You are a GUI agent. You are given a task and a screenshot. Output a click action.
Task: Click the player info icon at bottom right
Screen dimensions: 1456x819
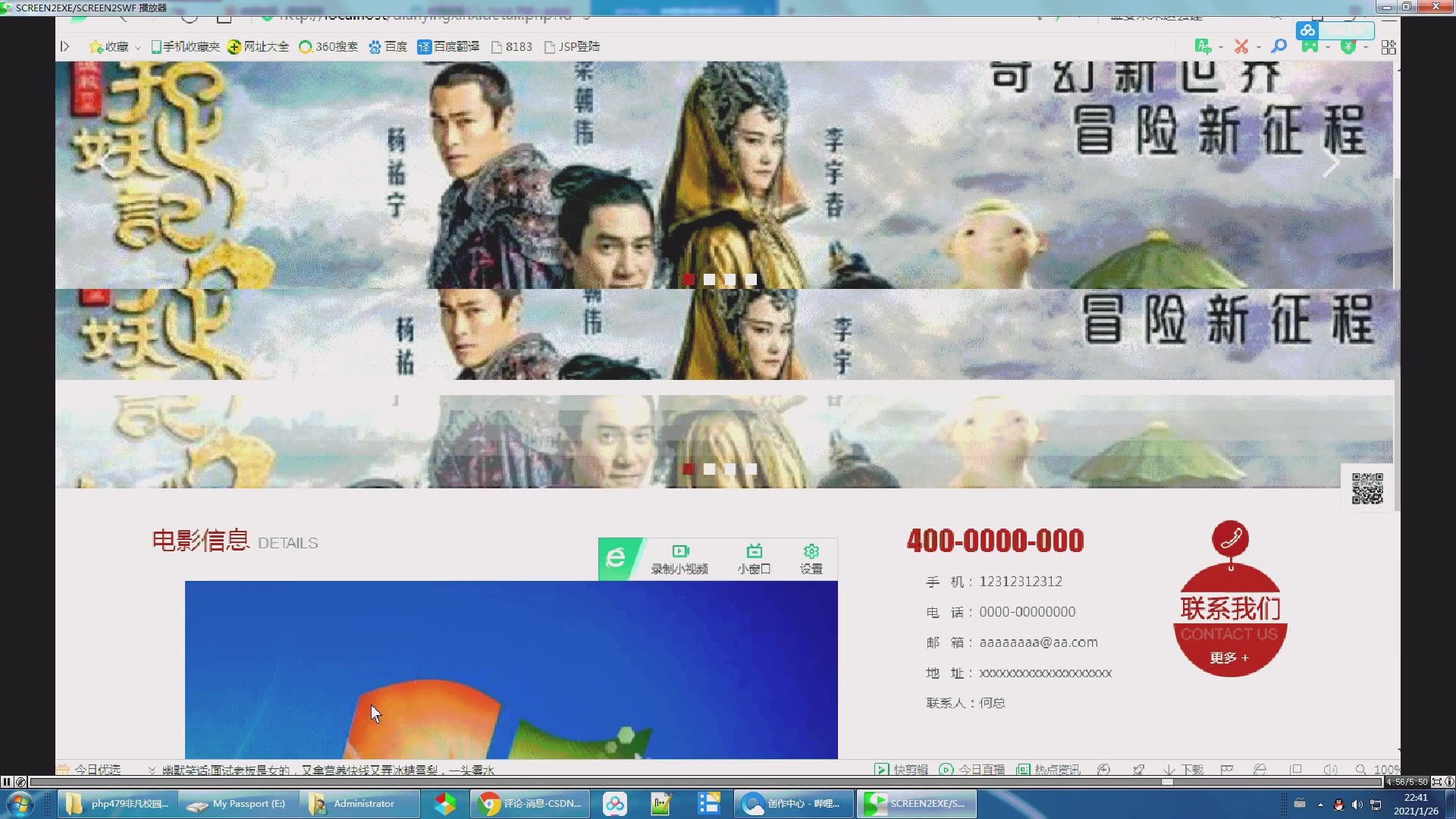tap(1449, 782)
